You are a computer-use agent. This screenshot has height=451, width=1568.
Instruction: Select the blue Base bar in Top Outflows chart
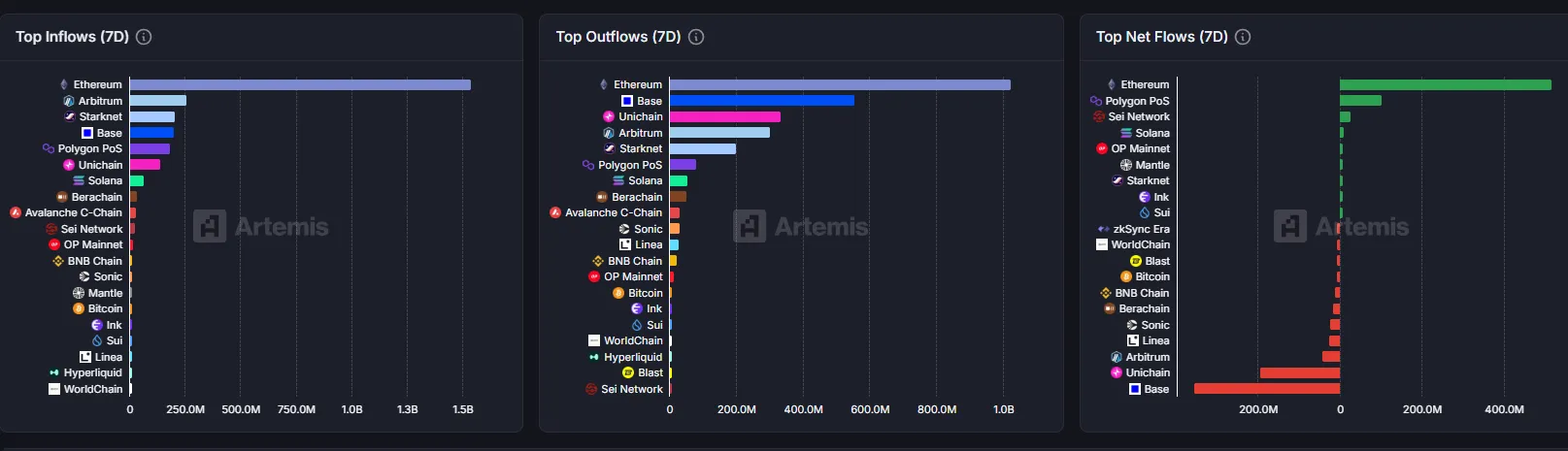761,101
